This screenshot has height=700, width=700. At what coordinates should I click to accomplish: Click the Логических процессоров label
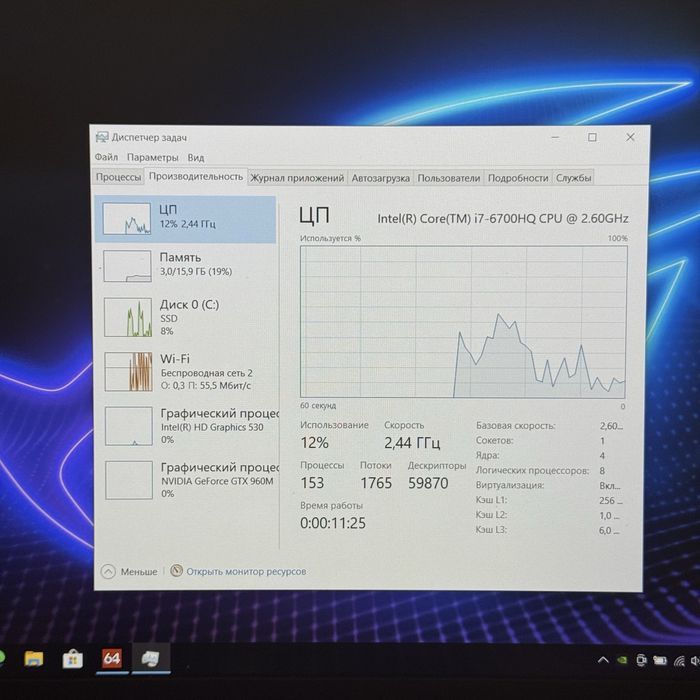point(532,471)
